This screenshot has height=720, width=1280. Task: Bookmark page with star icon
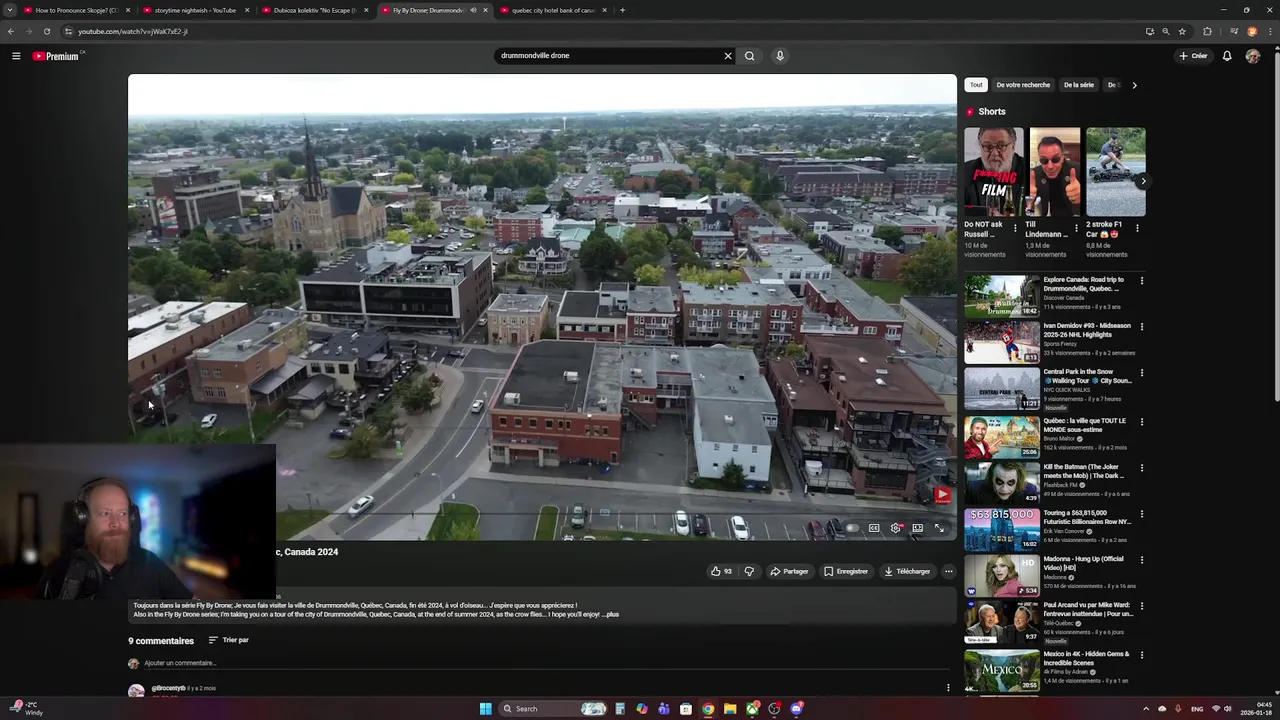1182,31
